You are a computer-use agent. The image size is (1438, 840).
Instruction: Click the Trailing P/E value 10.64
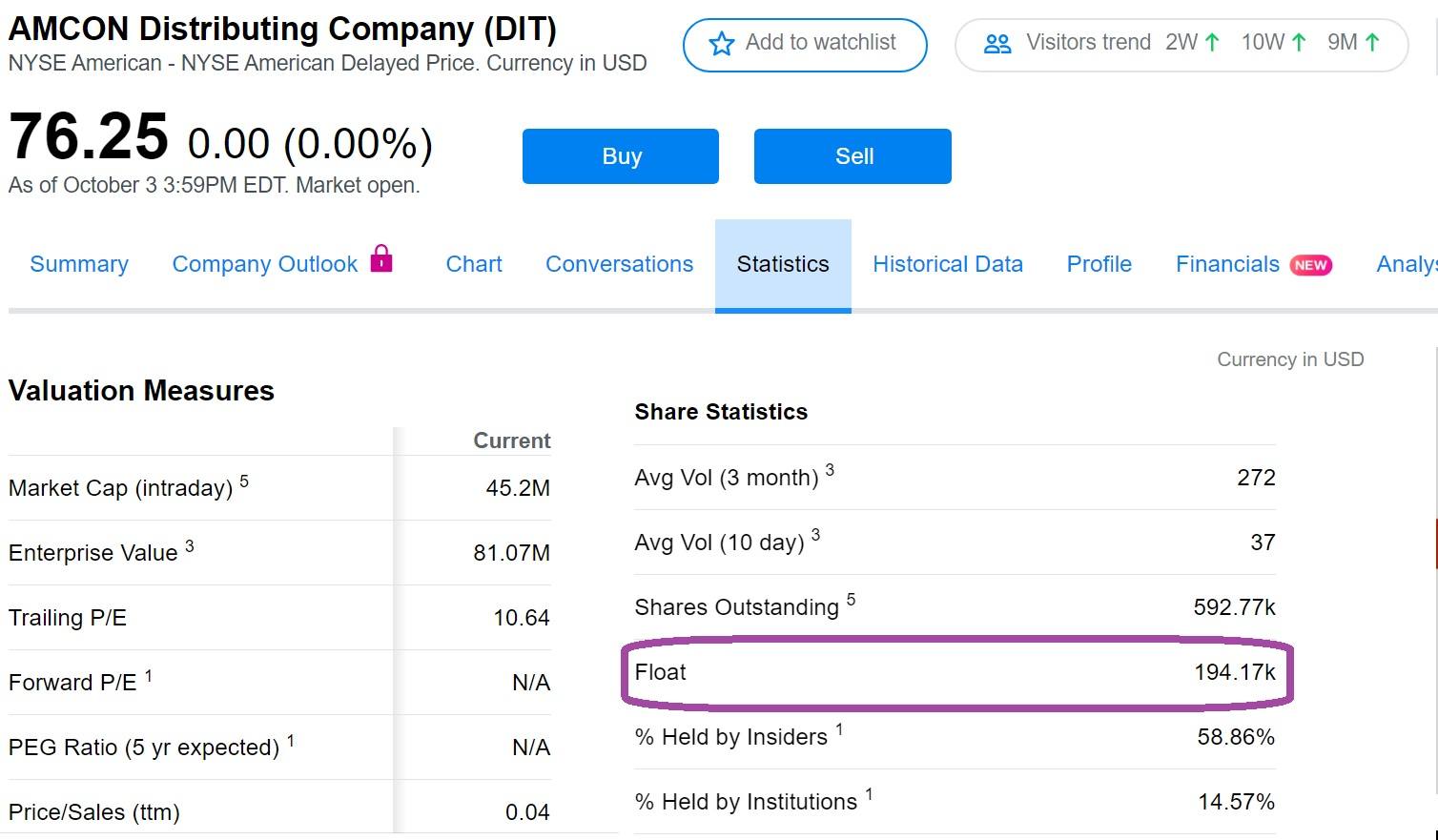(522, 618)
